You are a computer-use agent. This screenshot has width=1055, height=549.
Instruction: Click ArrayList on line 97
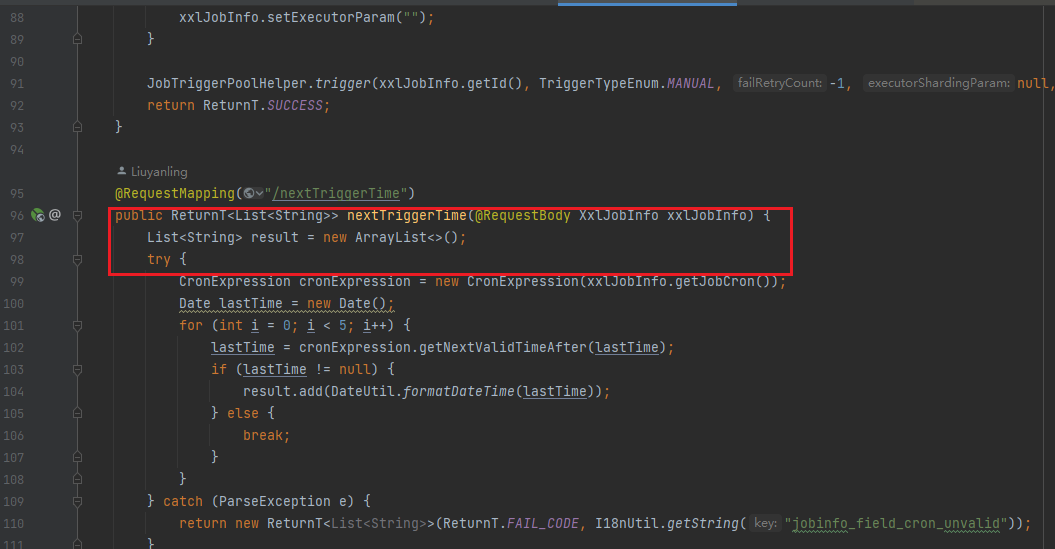[x=391, y=237]
